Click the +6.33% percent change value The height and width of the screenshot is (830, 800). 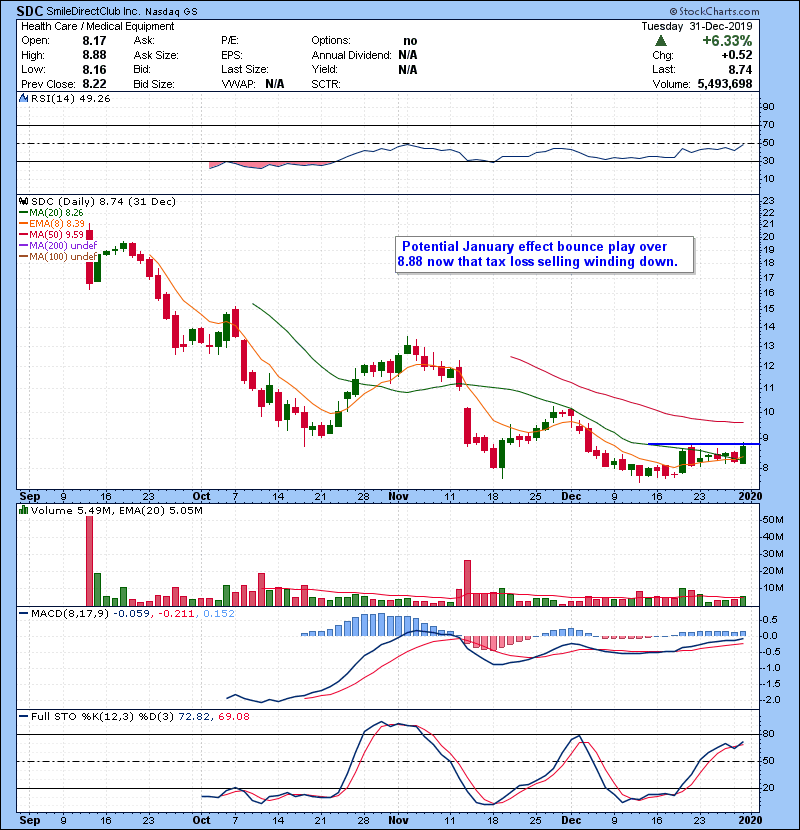pos(727,41)
